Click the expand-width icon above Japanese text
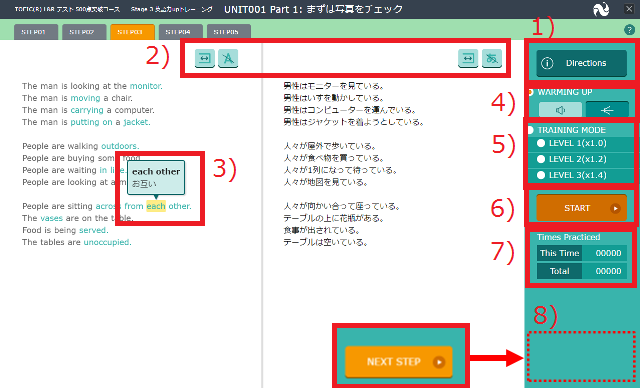This screenshot has height=388, width=640. click(x=468, y=58)
